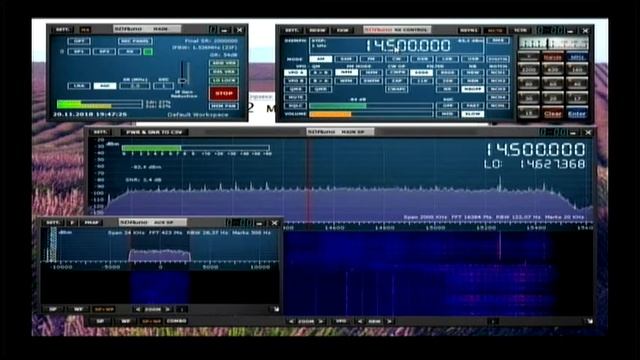Toggle MUTE in RX CONTROL
The height and width of the screenshot is (360, 640).
point(295,98)
